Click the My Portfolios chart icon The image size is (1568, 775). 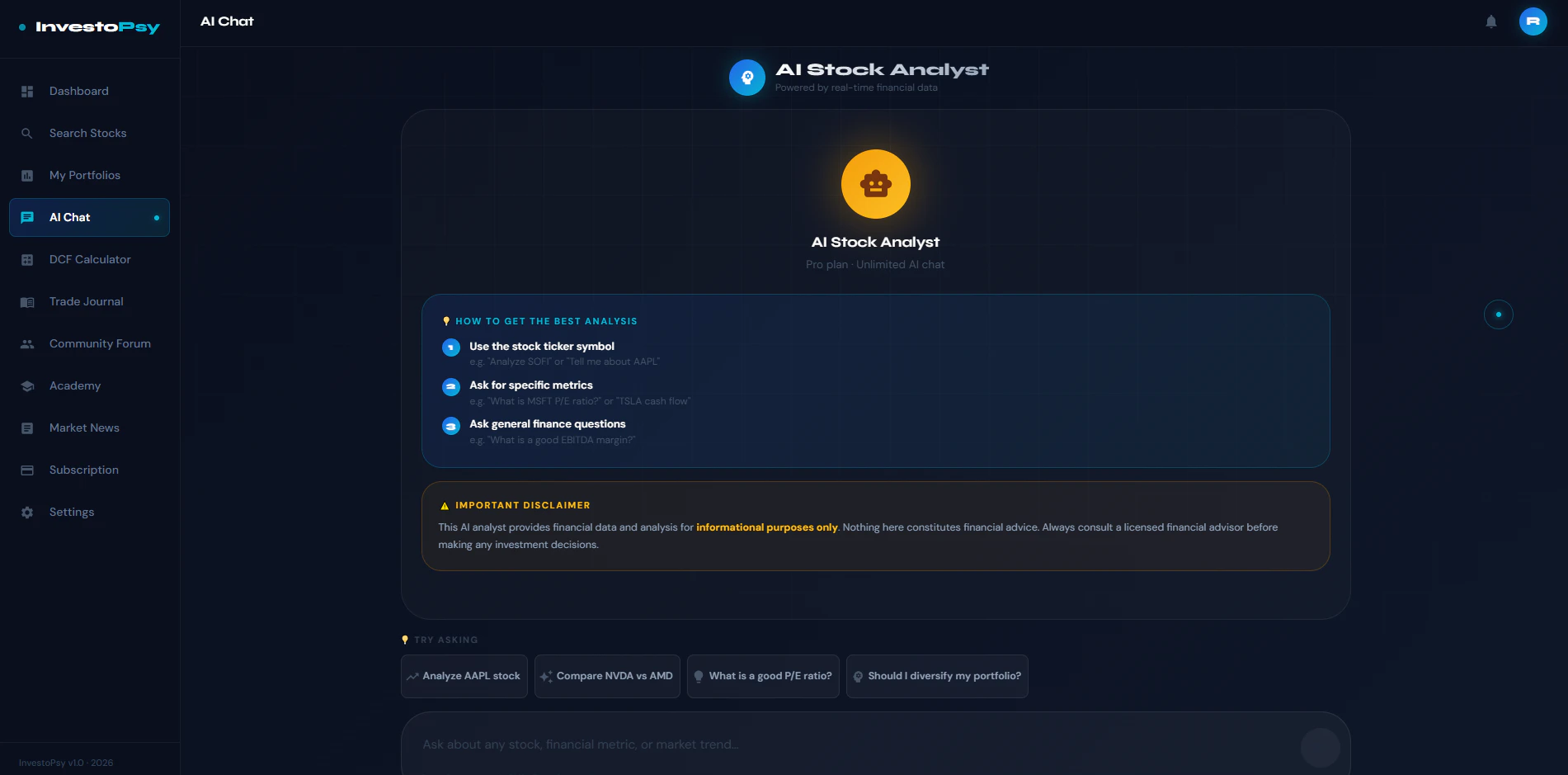point(27,176)
